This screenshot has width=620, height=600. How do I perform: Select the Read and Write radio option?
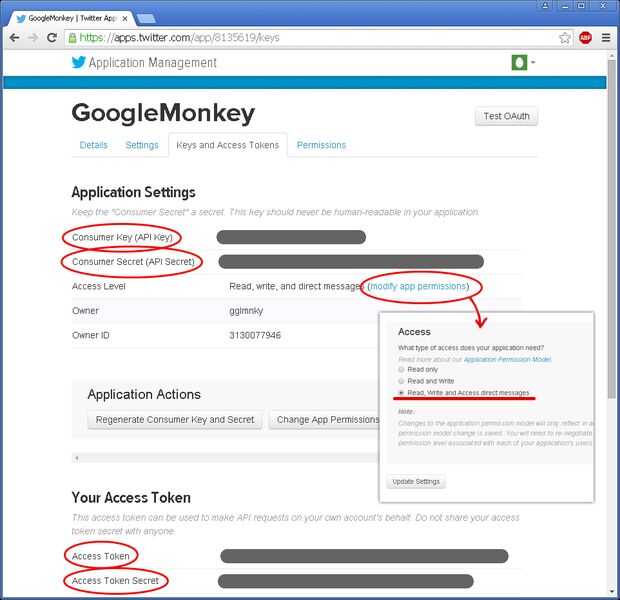tap(401, 381)
